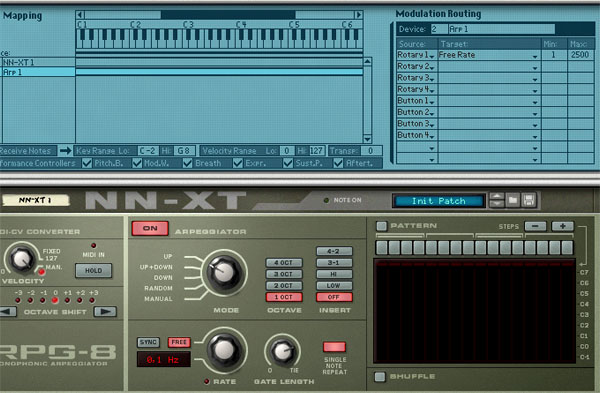Expand the Rotary 2 source dropdown
This screenshot has width=600, height=393.
[x=432, y=67]
